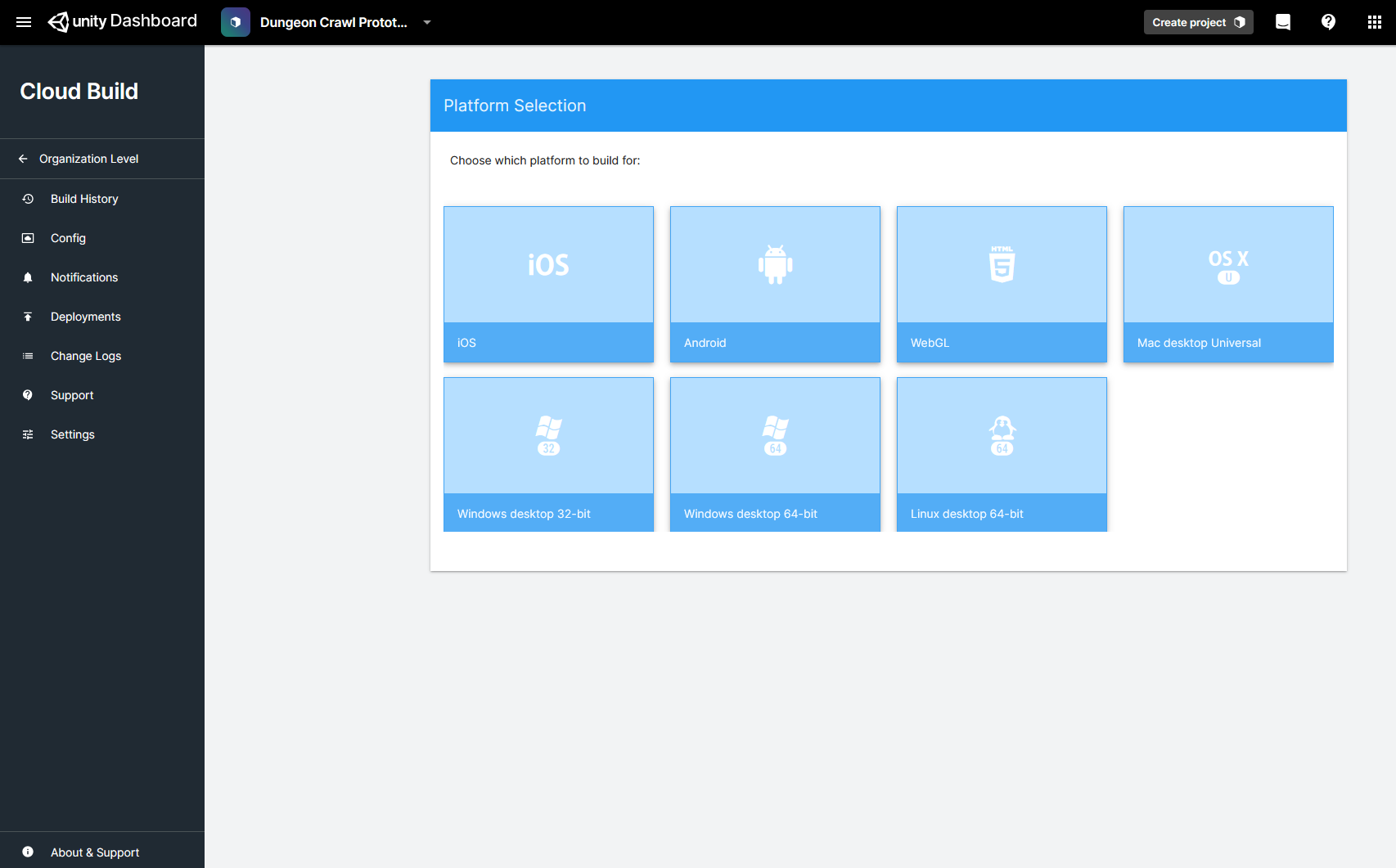Viewport: 1396px width, 868px height.
Task: Click the iOS label under the tile
Action: click(466, 343)
